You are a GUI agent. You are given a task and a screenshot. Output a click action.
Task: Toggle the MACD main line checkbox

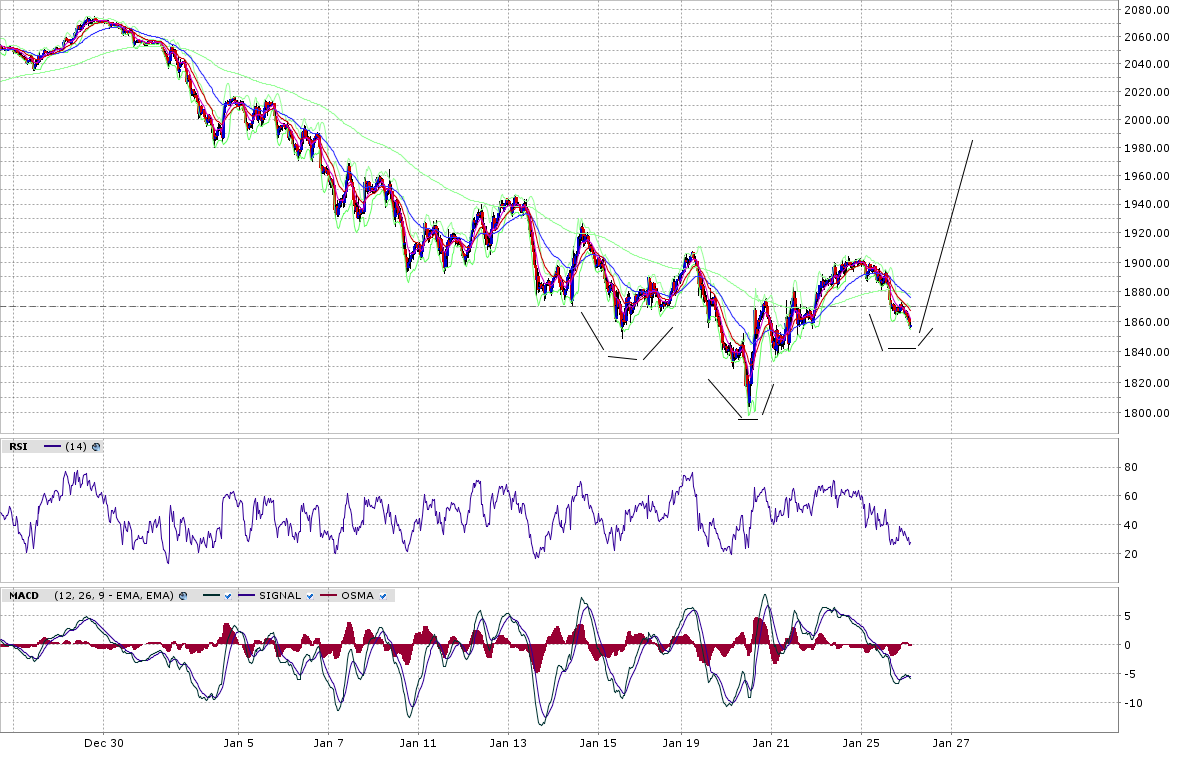228,596
